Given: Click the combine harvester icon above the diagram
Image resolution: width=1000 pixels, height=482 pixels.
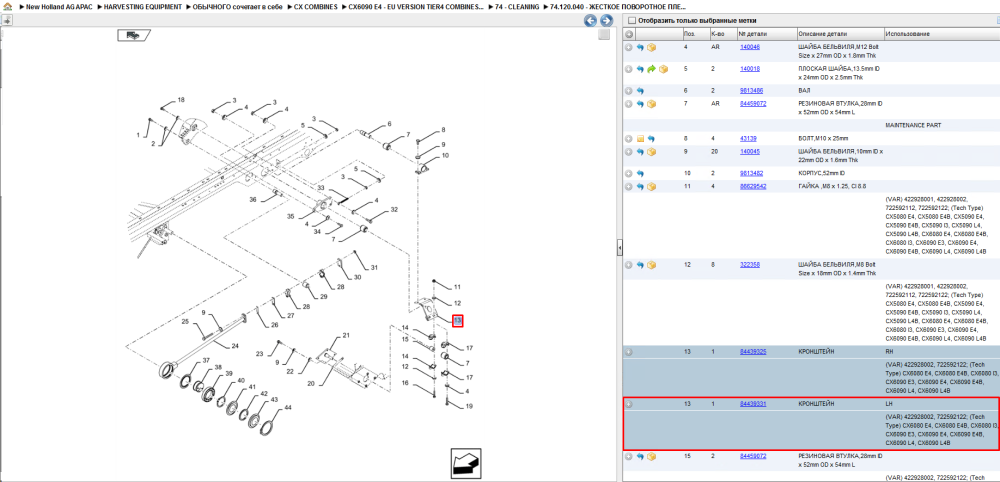Looking at the screenshot, I should click(x=133, y=36).
